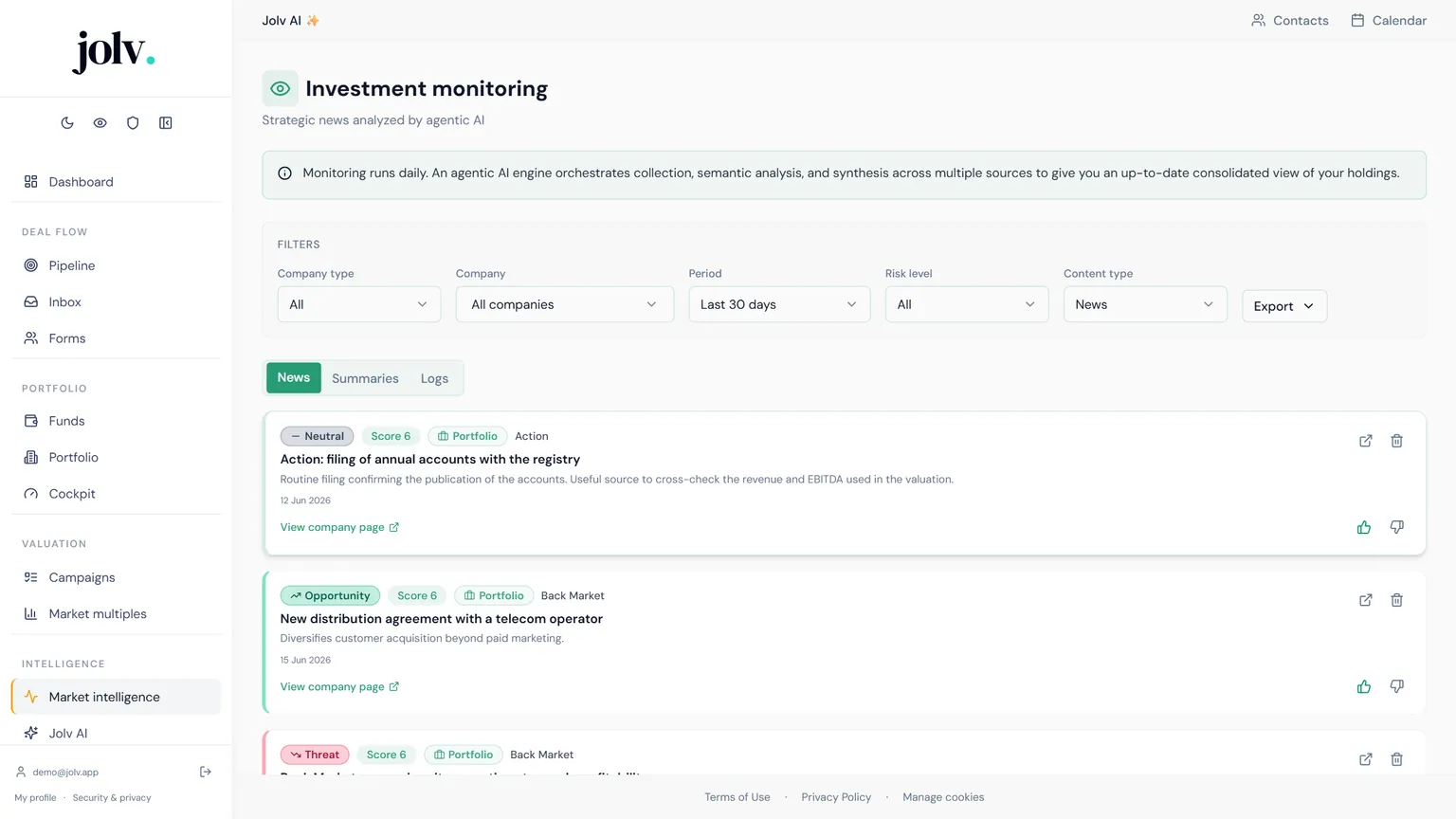Go to valuation Campaigns
This screenshot has width=1456, height=819.
click(x=116, y=577)
